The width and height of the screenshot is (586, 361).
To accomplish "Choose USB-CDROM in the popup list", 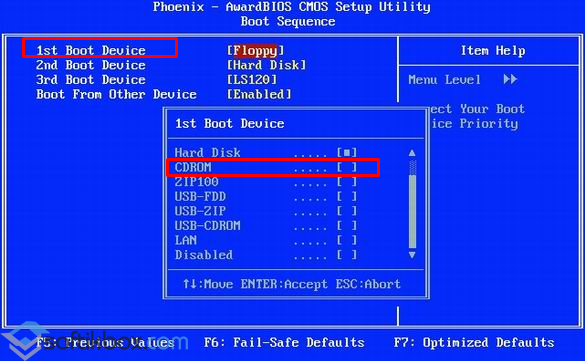I will (265, 225).
